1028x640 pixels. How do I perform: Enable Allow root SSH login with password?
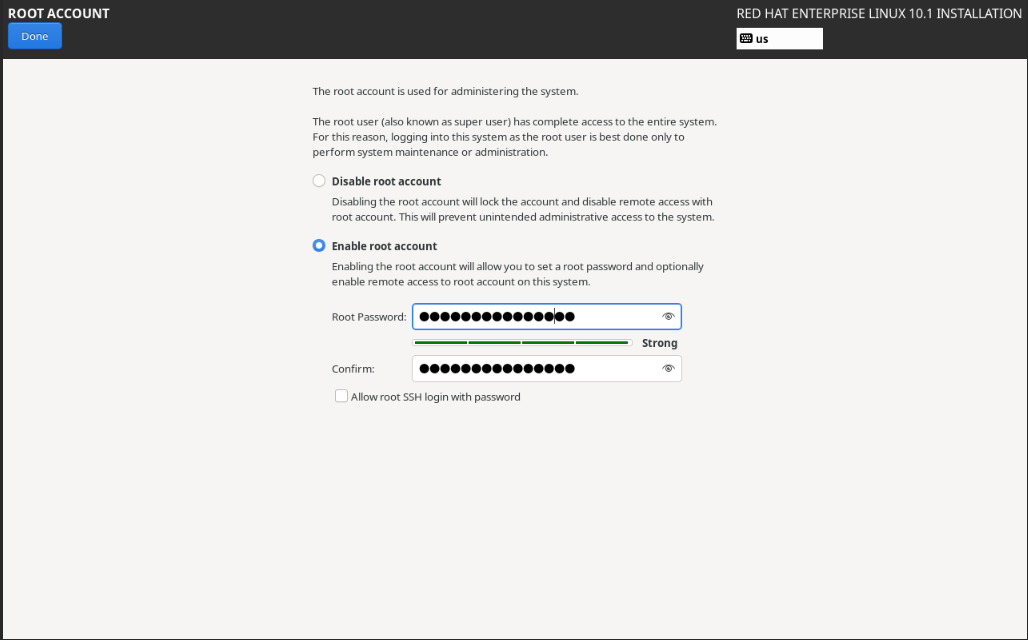pyautogui.click(x=341, y=396)
